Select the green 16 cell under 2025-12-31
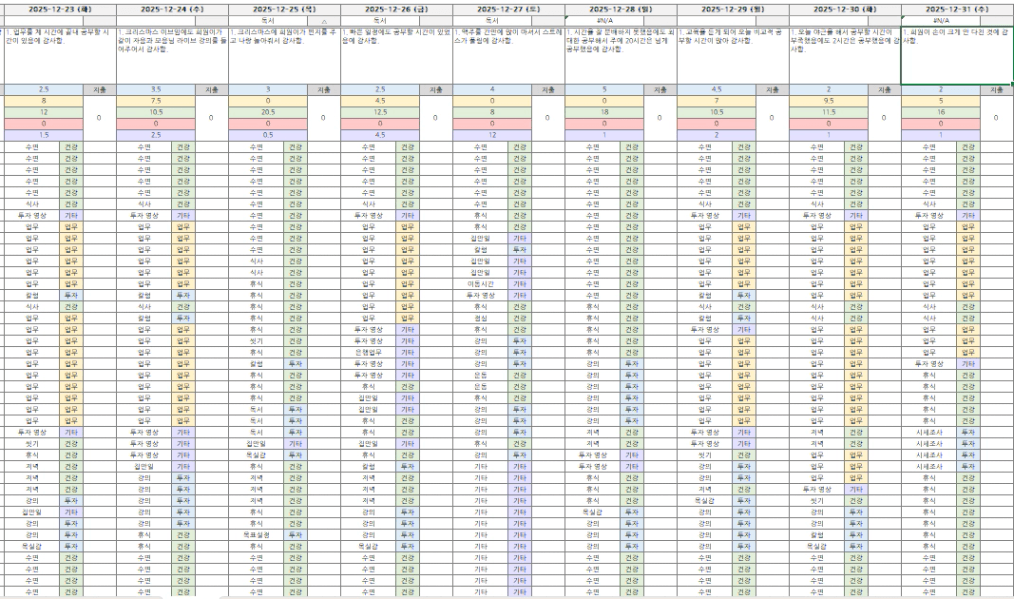The height and width of the screenshot is (599, 1014). click(x=940, y=112)
